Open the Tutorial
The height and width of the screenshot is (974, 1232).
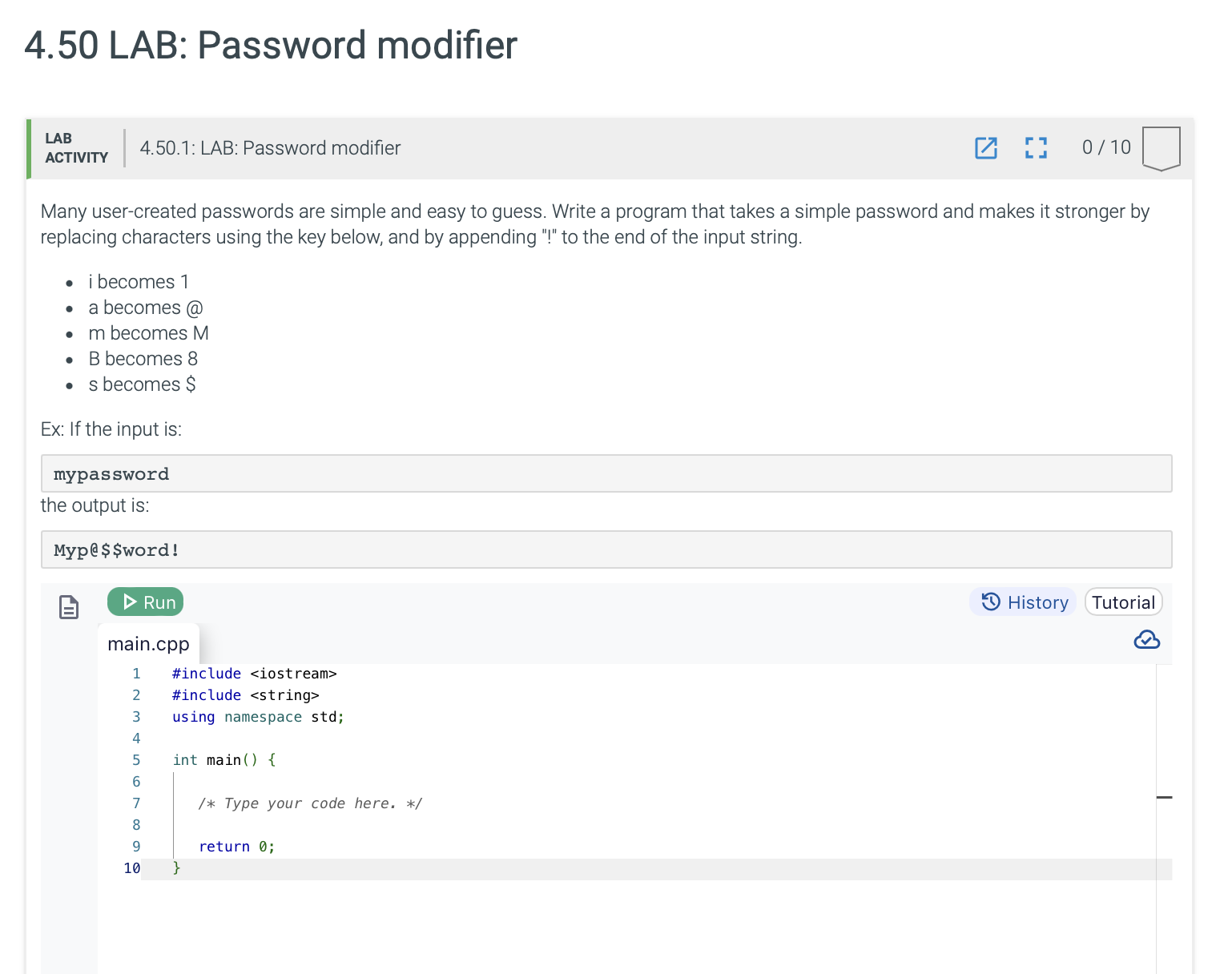[1123, 602]
